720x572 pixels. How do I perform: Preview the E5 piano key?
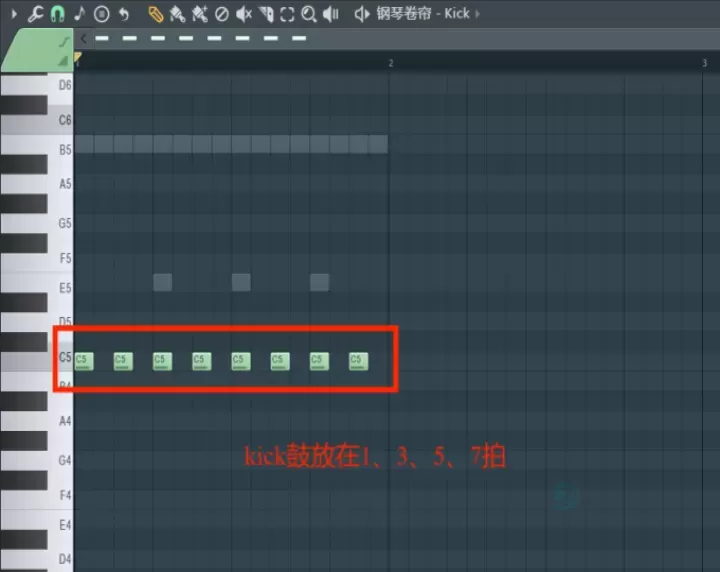(60, 288)
